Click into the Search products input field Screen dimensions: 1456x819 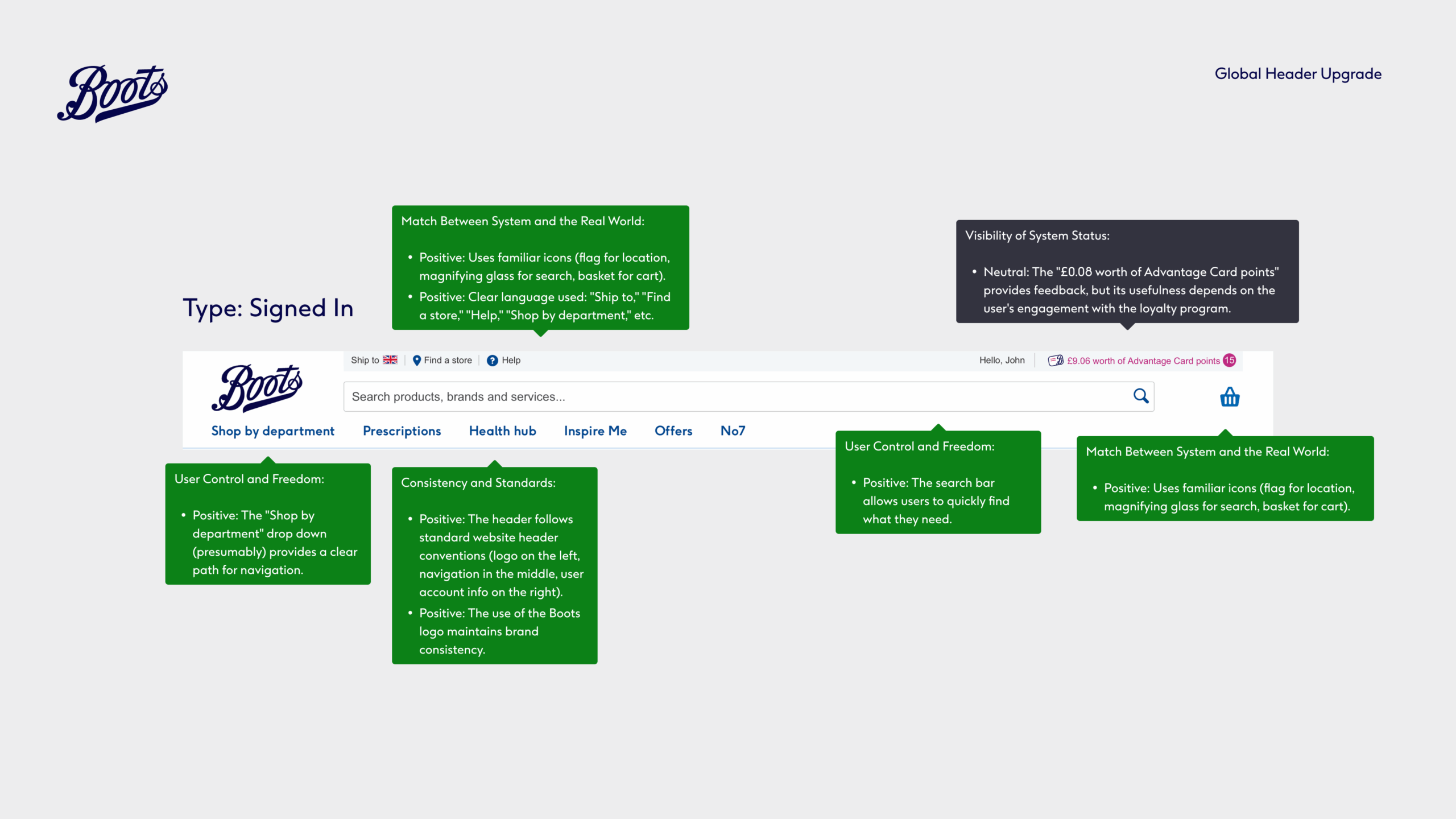pyautogui.click(x=734, y=397)
